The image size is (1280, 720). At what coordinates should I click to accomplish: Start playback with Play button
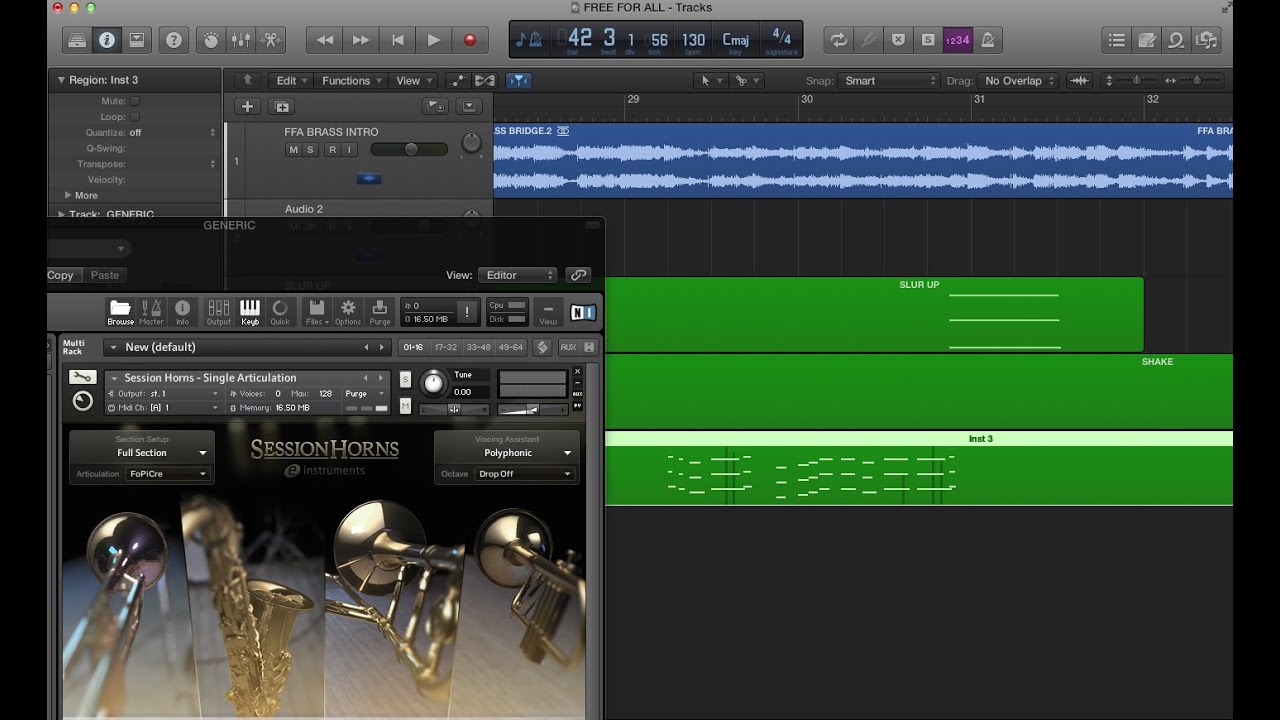[433, 40]
